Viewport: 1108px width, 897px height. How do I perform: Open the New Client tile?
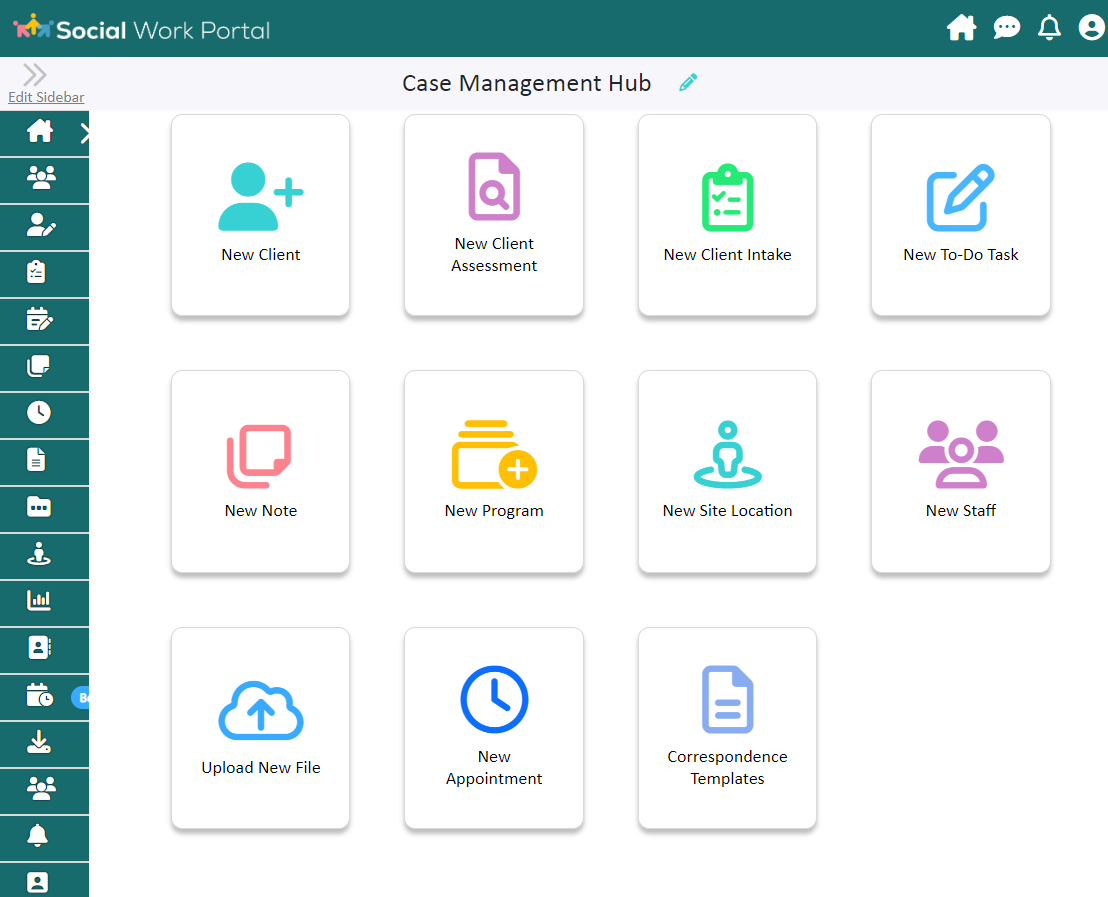point(260,215)
